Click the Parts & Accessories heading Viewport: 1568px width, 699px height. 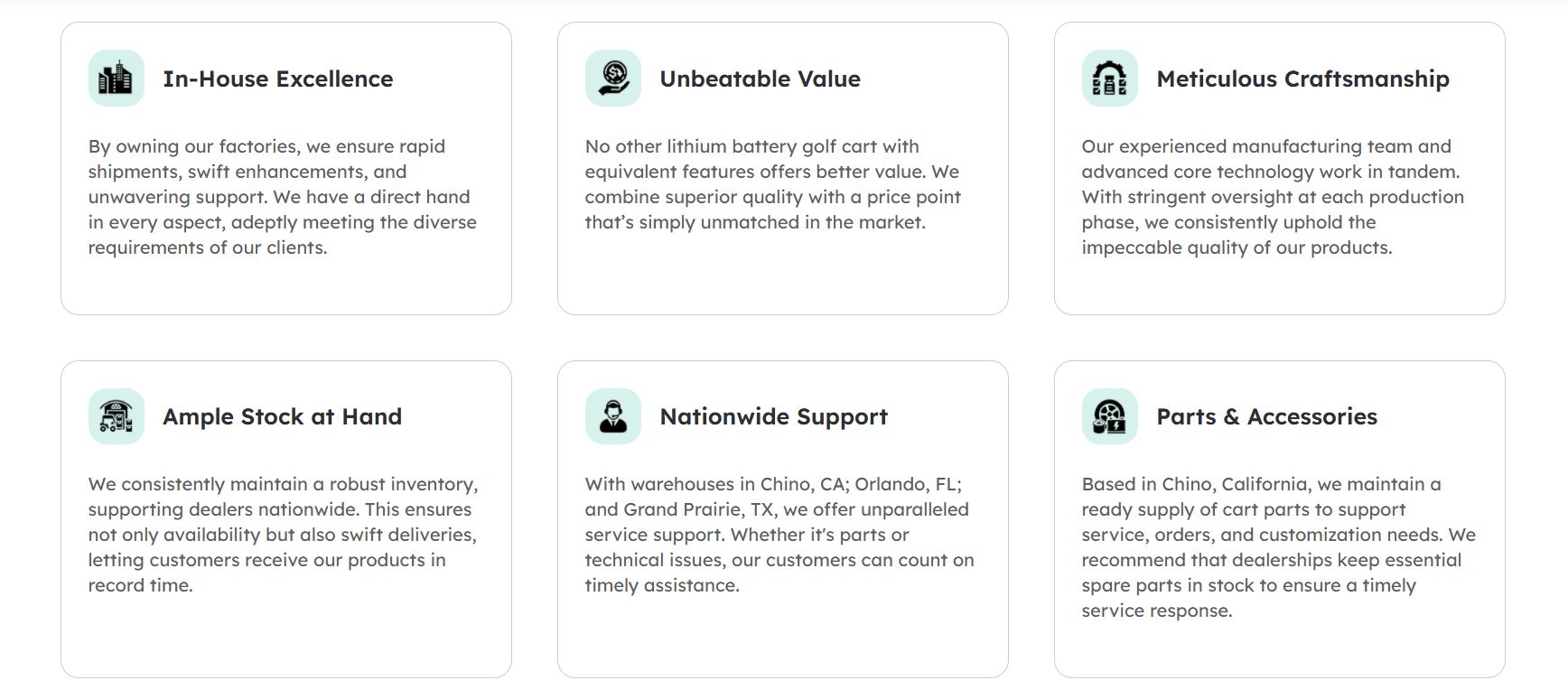point(1266,417)
